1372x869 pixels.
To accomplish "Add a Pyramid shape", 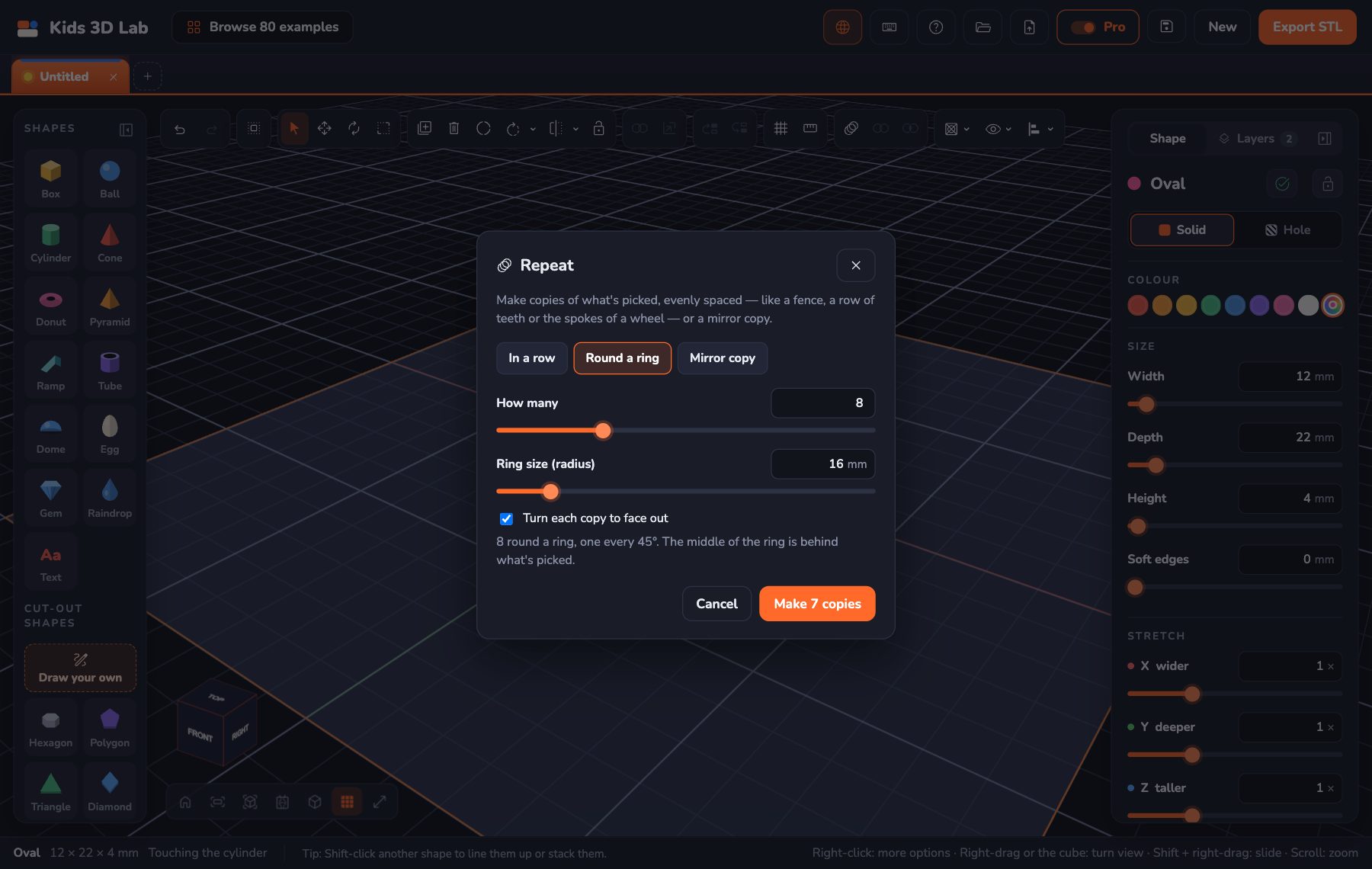I will (x=110, y=306).
